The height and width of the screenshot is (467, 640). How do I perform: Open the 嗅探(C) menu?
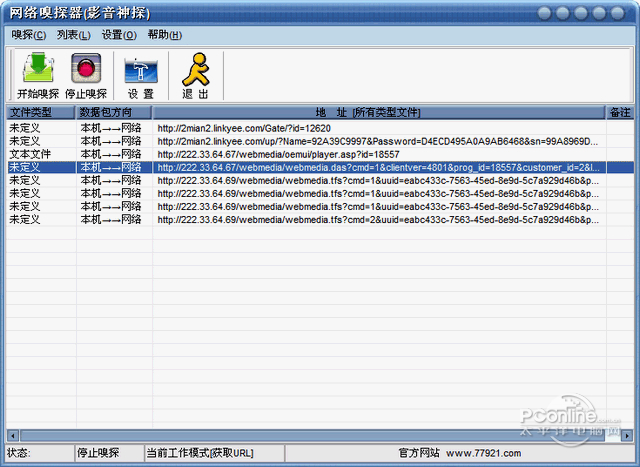[x=29, y=35]
